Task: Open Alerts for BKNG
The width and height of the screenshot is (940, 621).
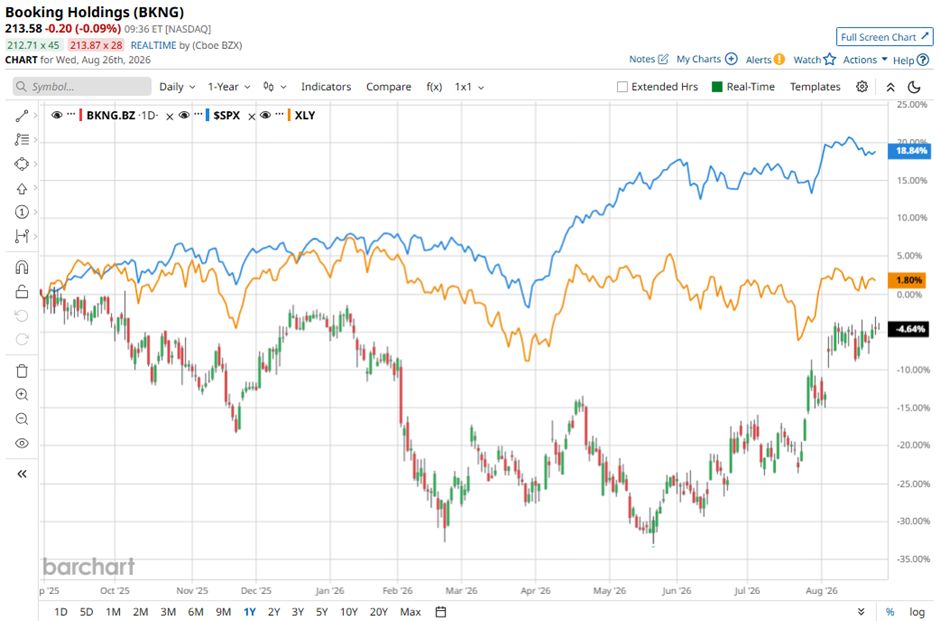Action: tap(765, 59)
